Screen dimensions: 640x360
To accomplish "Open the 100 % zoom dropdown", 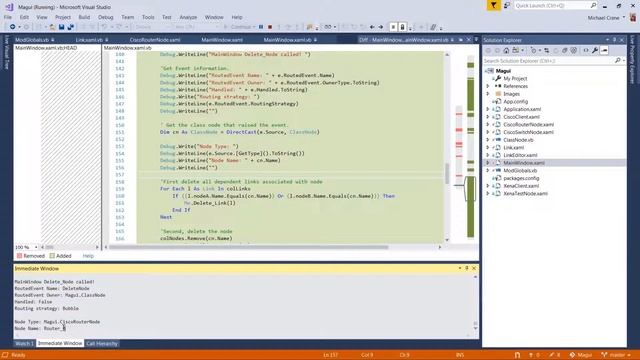I will point(36,247).
